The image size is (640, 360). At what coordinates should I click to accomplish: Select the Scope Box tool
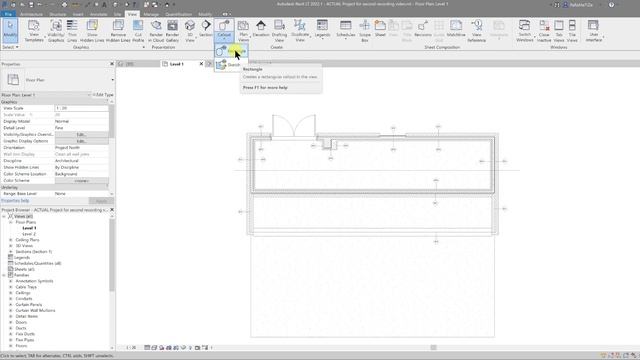[x=365, y=31]
